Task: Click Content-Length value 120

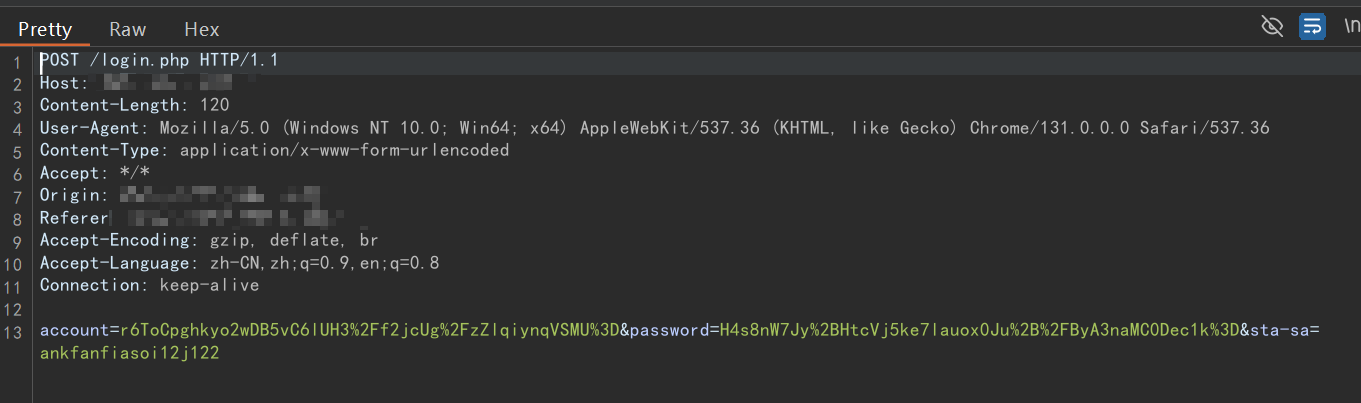Action: 214,105
